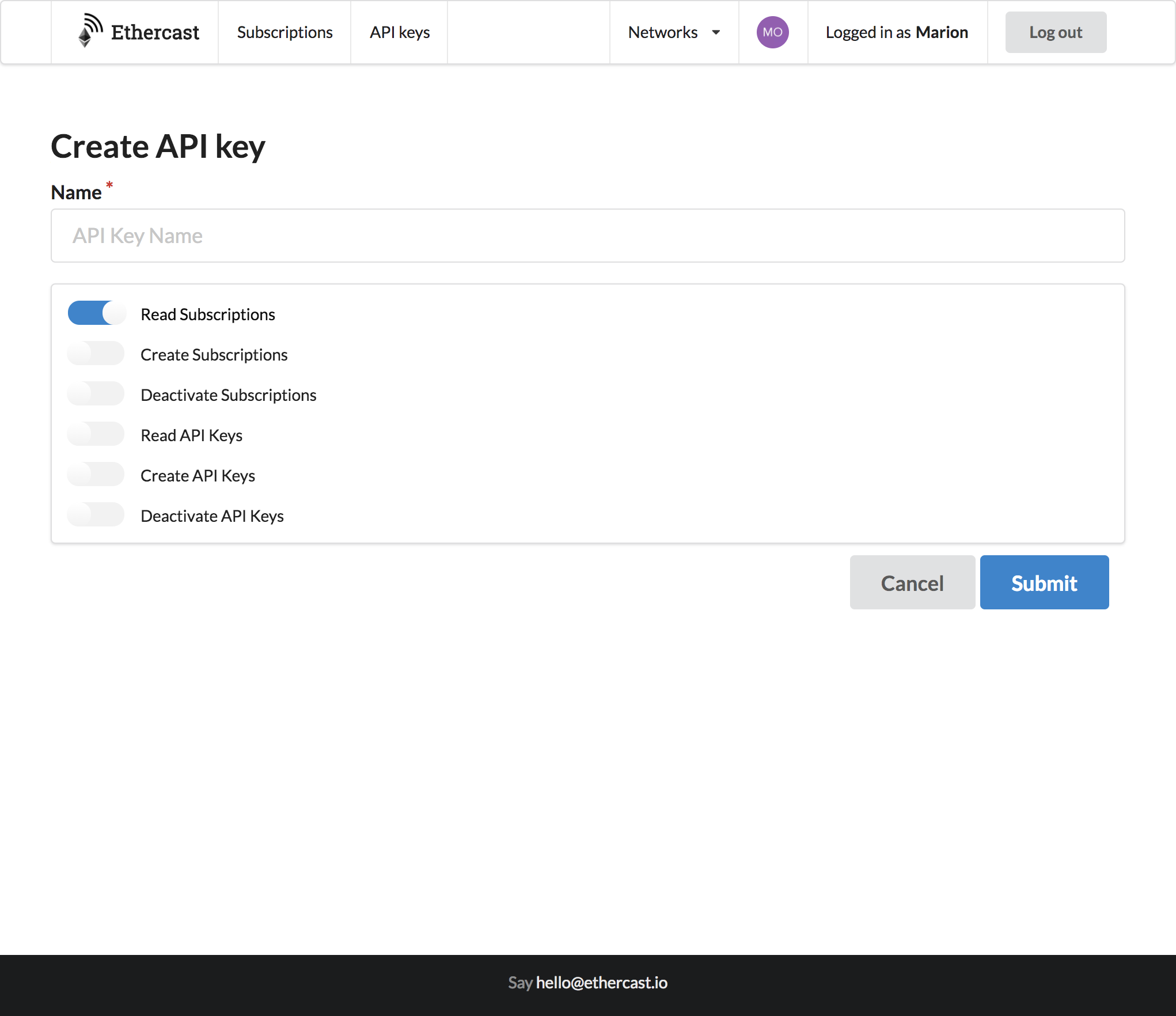Submit the Create API key form
1176x1016 pixels.
pyautogui.click(x=1044, y=582)
